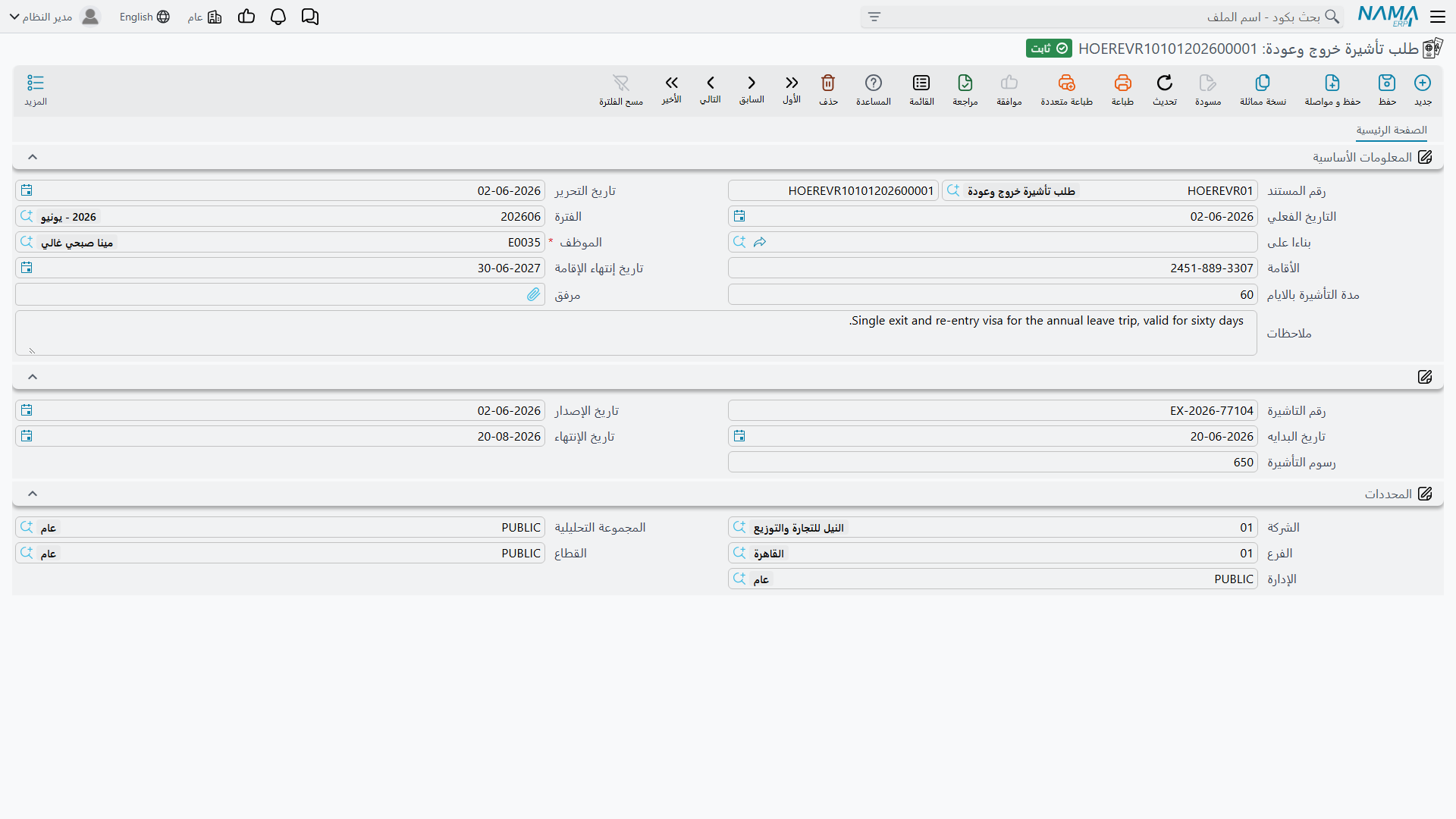Select الصفحة الرئيسية tab

point(1392,130)
